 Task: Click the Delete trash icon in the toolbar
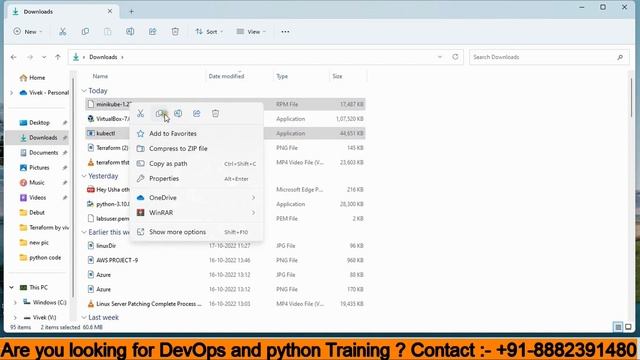pyautogui.click(x=175, y=31)
